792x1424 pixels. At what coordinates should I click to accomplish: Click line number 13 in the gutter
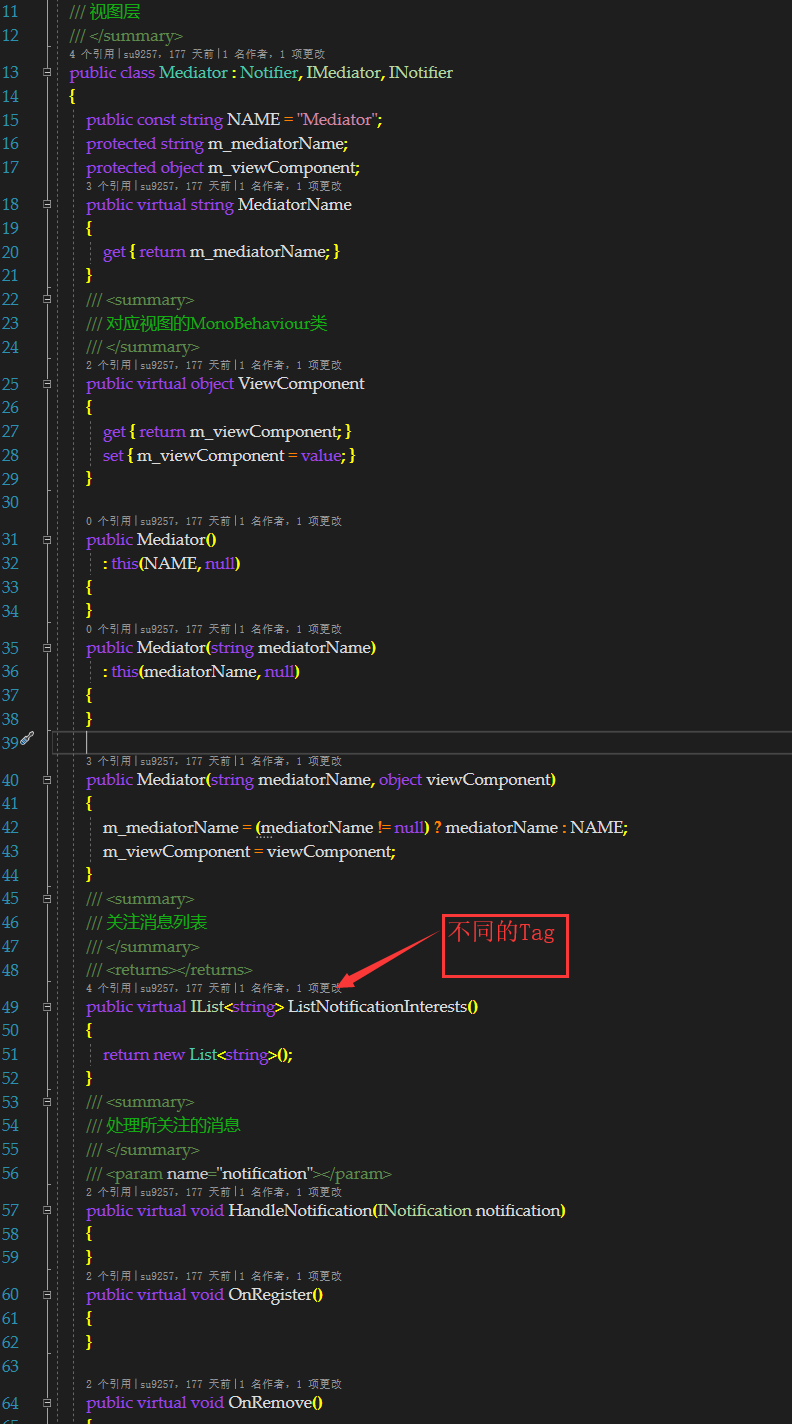[11, 73]
